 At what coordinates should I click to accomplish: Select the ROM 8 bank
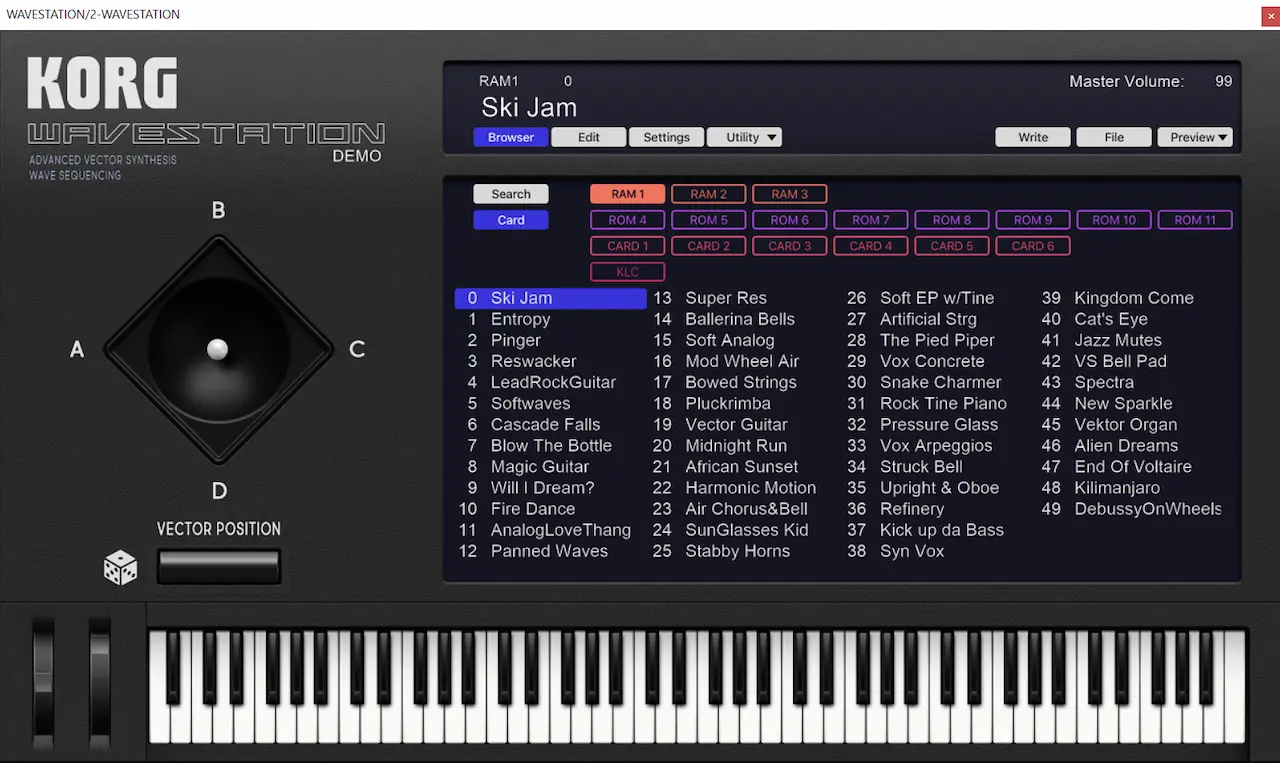tap(952, 220)
